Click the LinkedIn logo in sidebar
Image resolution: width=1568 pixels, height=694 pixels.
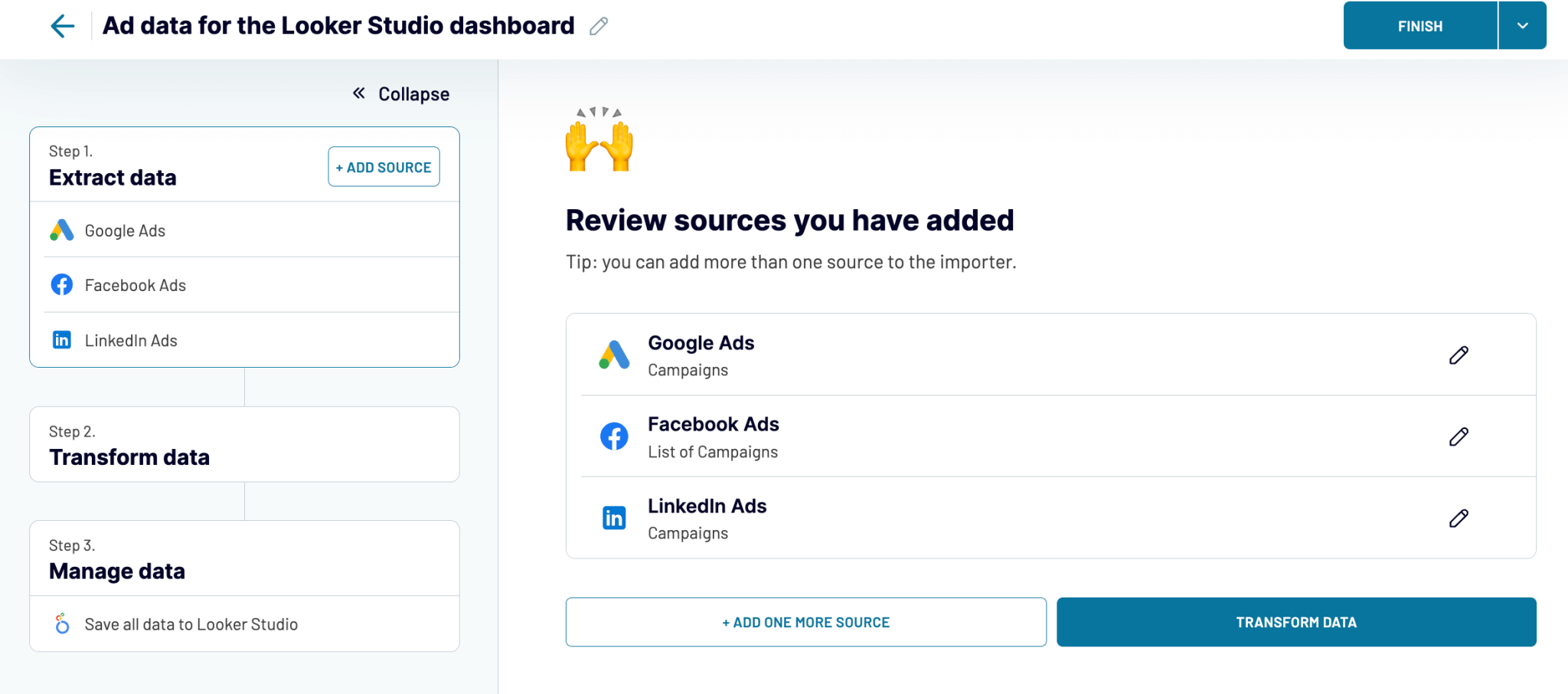tap(62, 340)
